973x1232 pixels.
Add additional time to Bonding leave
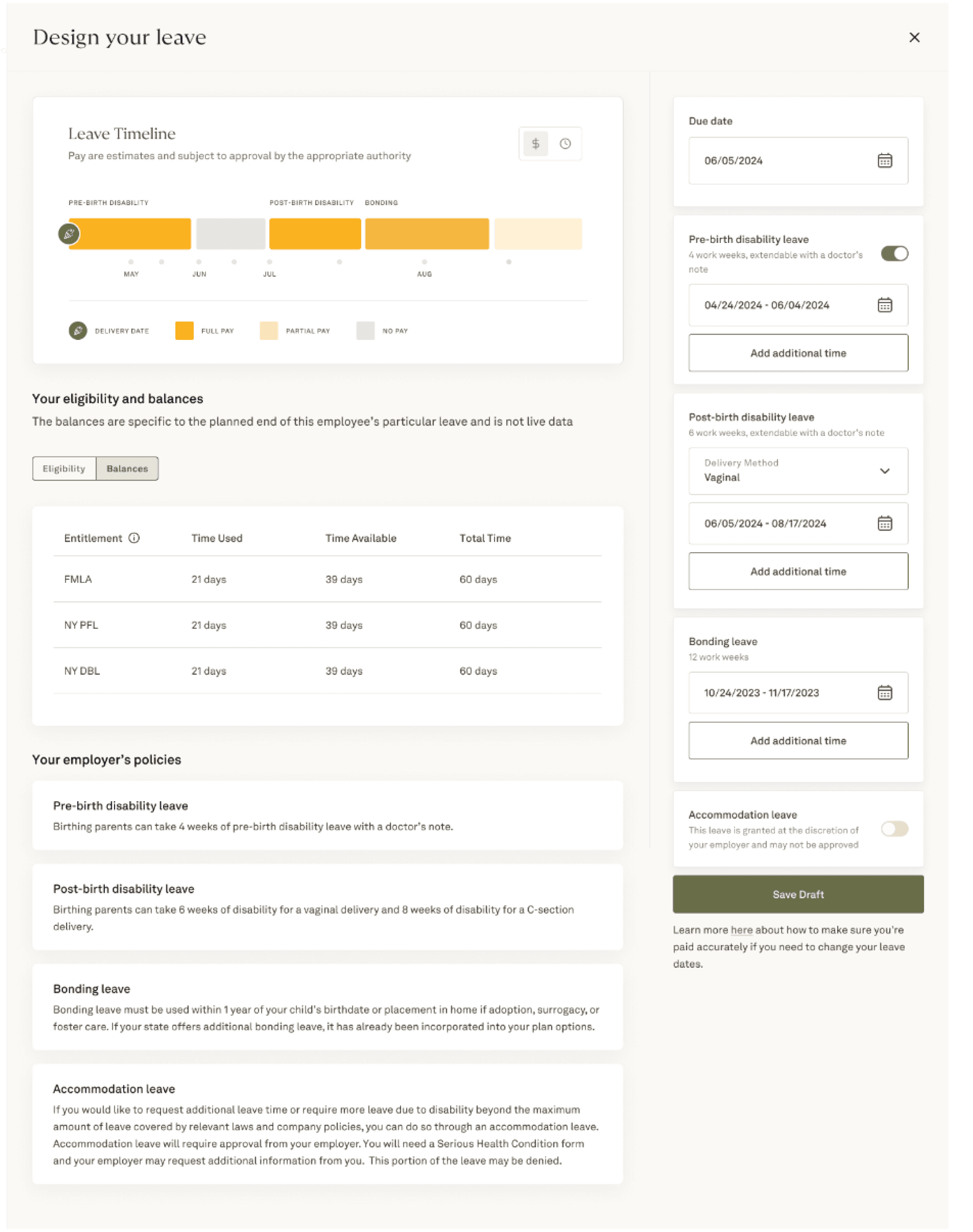pos(798,741)
